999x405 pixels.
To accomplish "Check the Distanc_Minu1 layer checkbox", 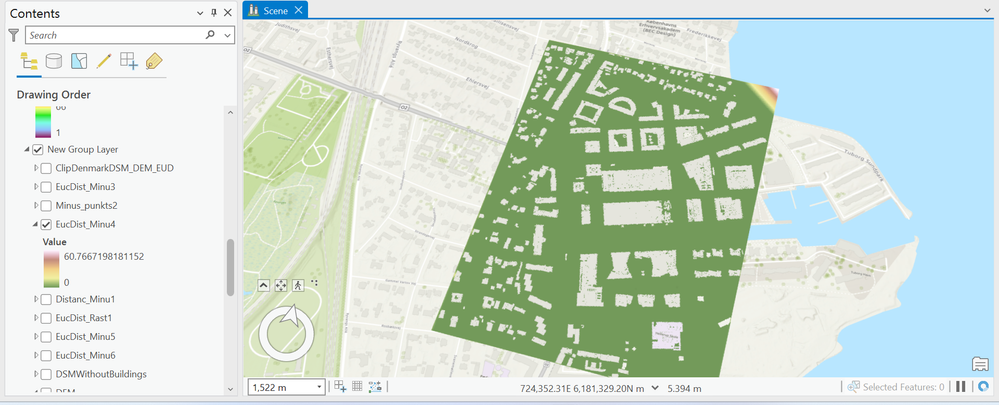I will [x=46, y=299].
